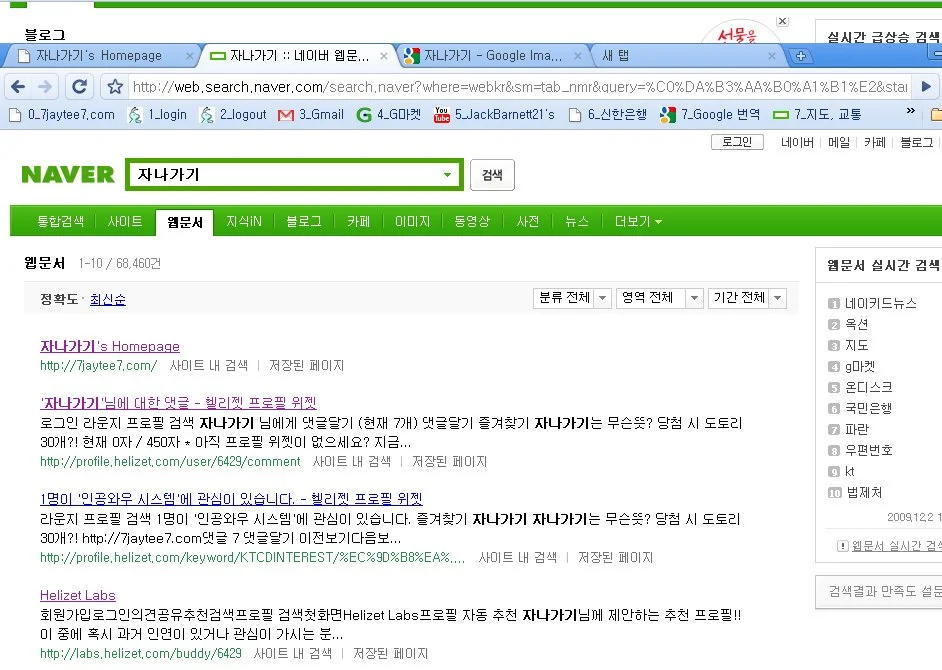Close the 네이버 웹문서 tab

(384, 56)
